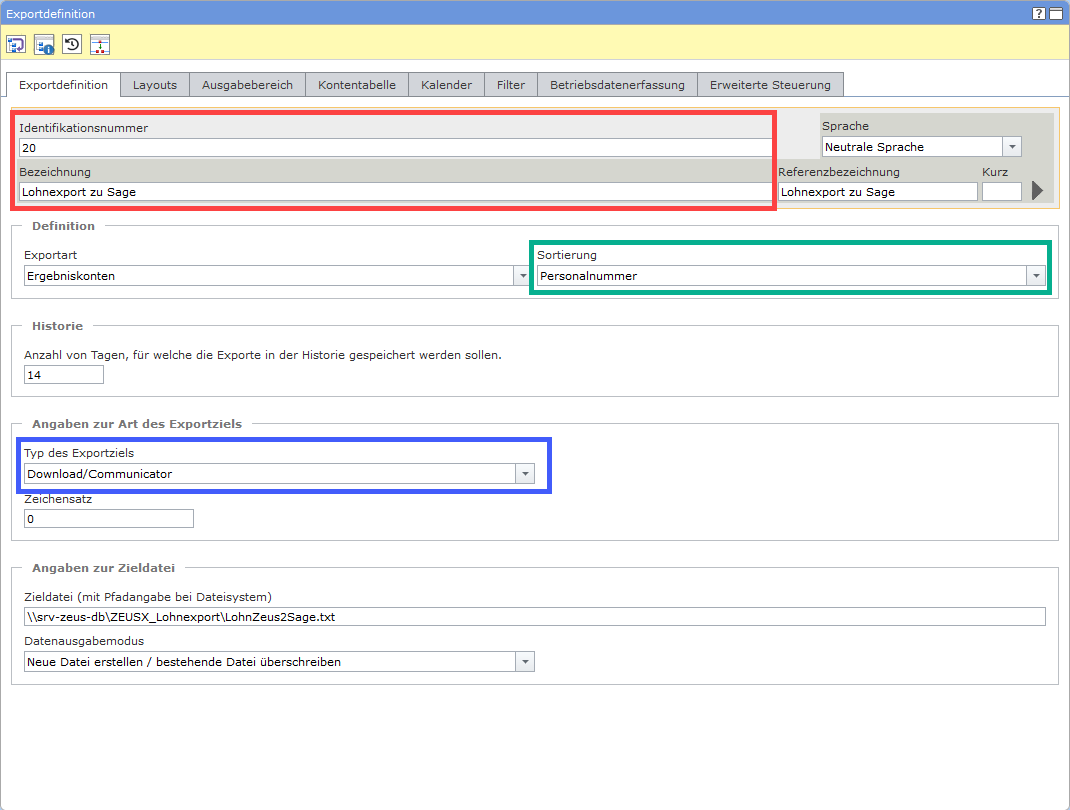Click the history days field showing 14
1070x810 pixels.
pyautogui.click(x=64, y=375)
